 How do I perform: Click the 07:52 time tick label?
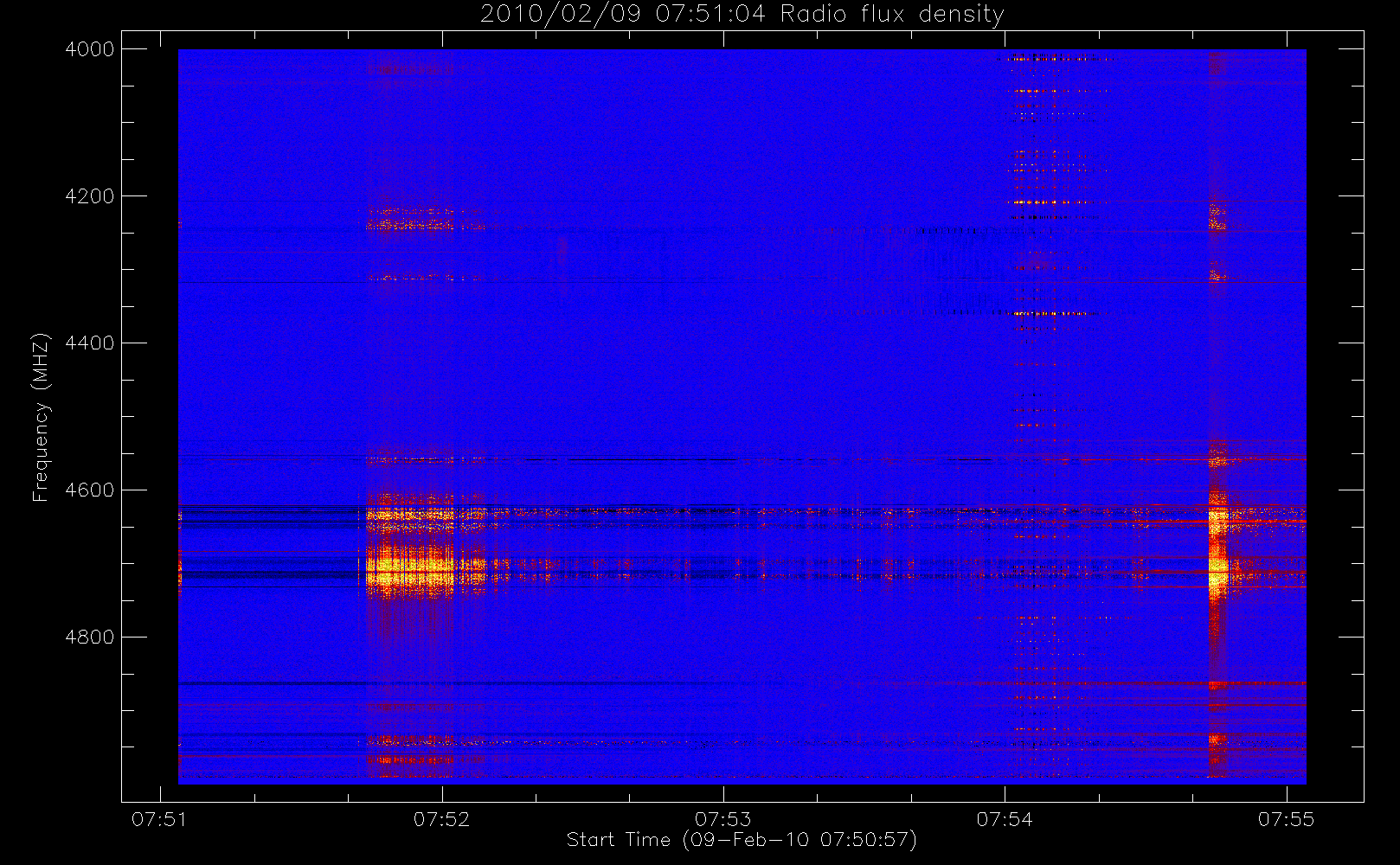tap(441, 819)
